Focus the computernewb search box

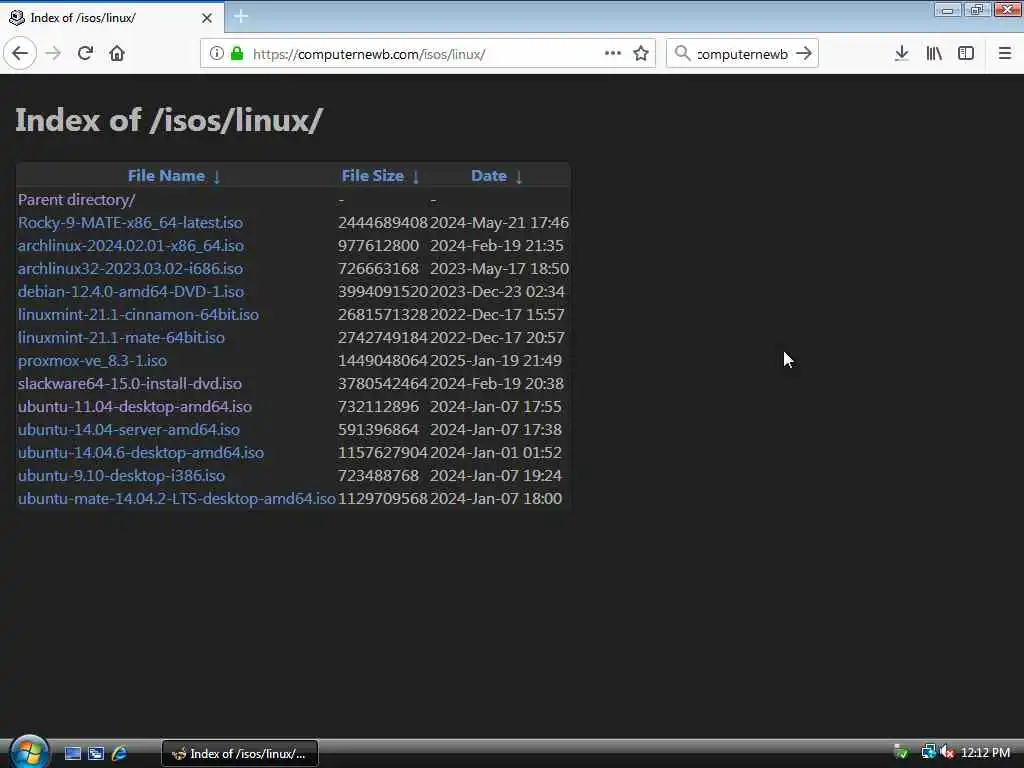pos(742,54)
